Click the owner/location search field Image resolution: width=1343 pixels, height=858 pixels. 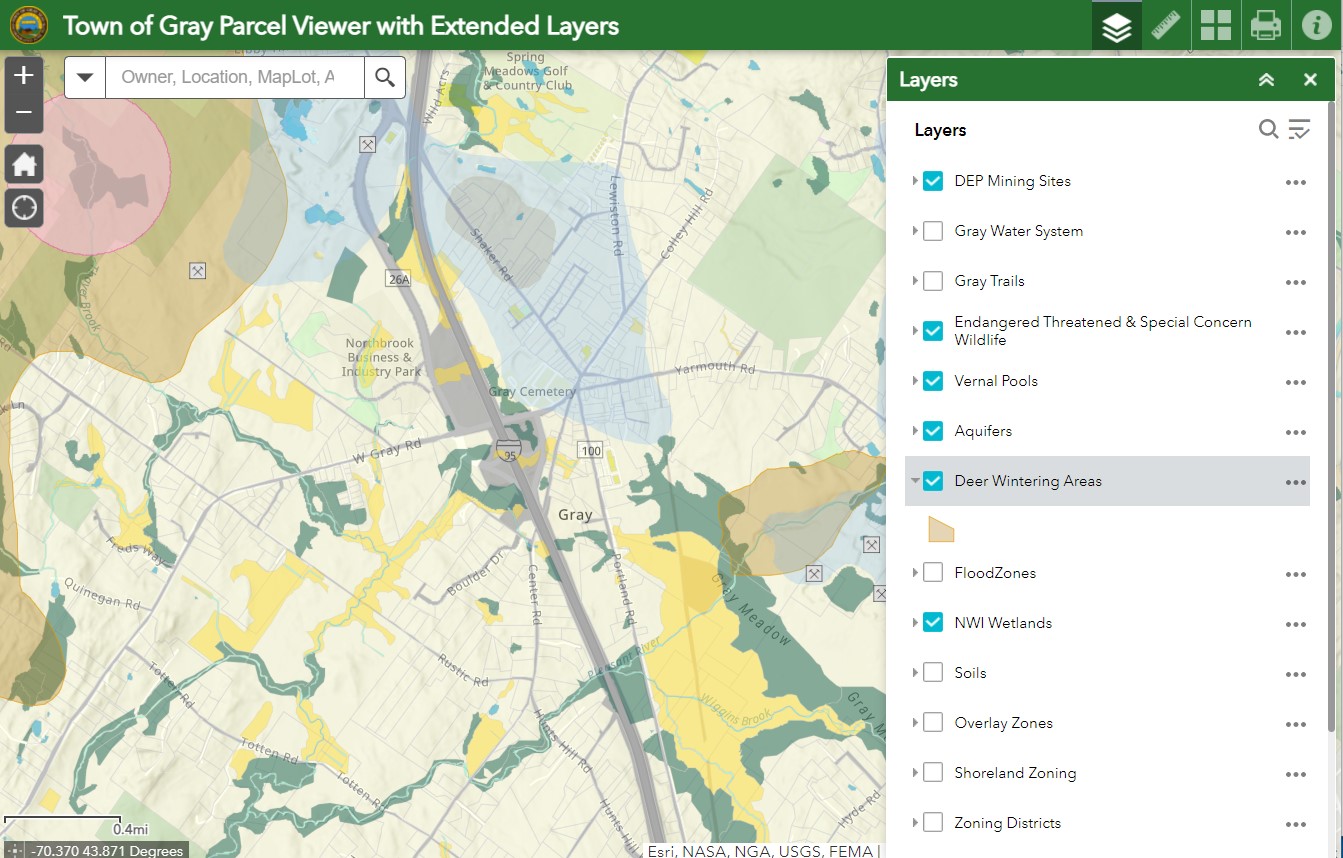pyautogui.click(x=235, y=77)
